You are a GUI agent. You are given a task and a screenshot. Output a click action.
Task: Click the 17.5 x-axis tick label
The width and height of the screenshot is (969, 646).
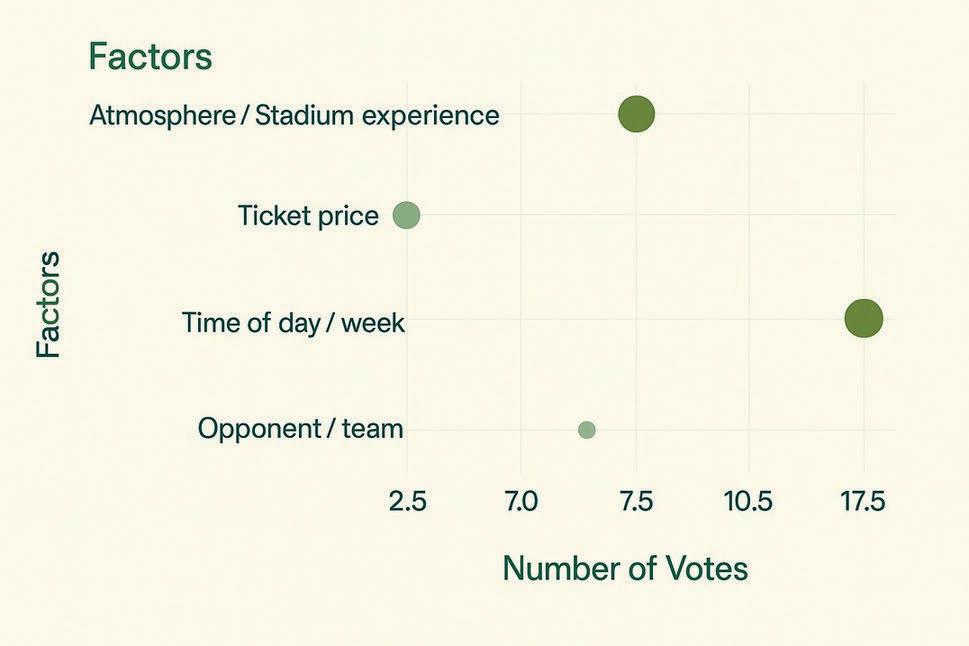(862, 501)
